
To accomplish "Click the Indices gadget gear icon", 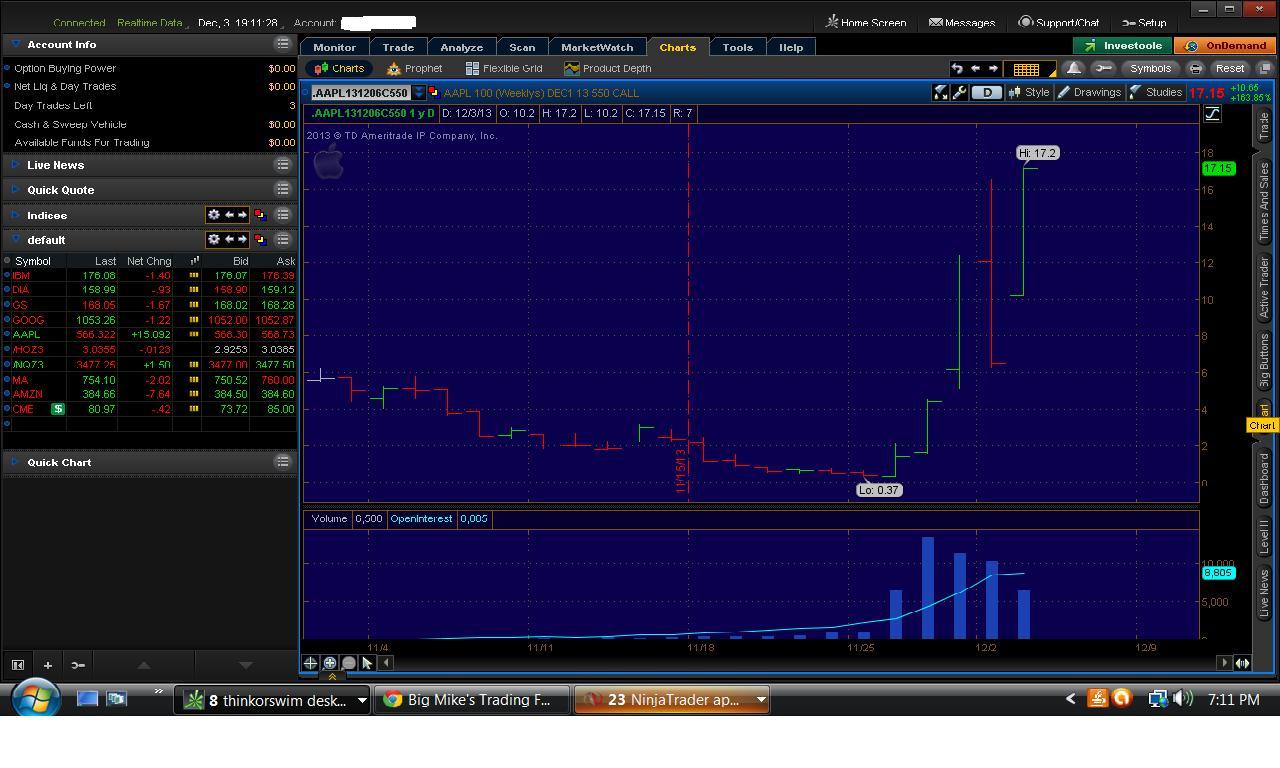I will (213, 215).
